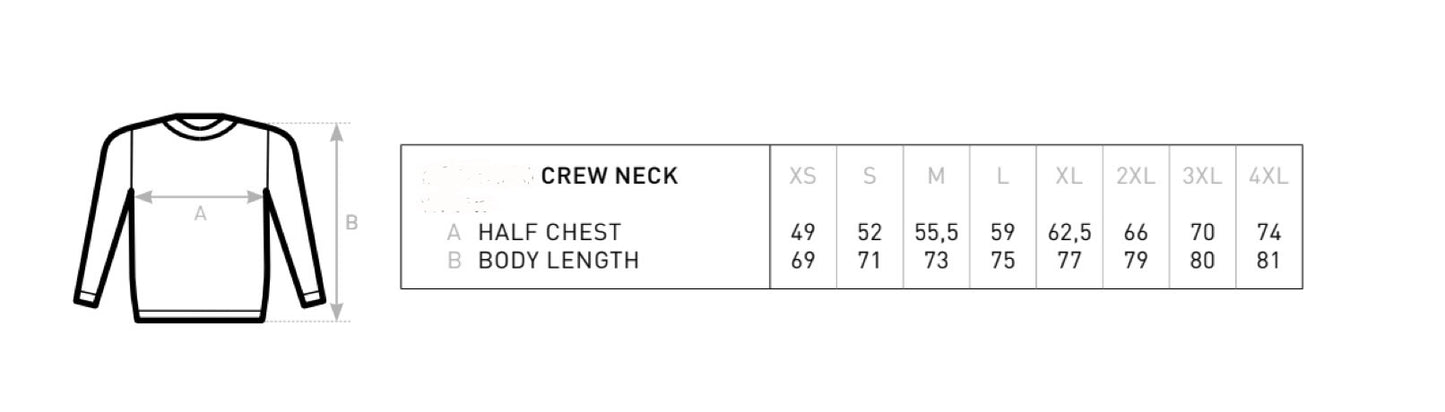This screenshot has height=412, width=1445.
Task: Click the 69 body length value
Action: tap(803, 261)
